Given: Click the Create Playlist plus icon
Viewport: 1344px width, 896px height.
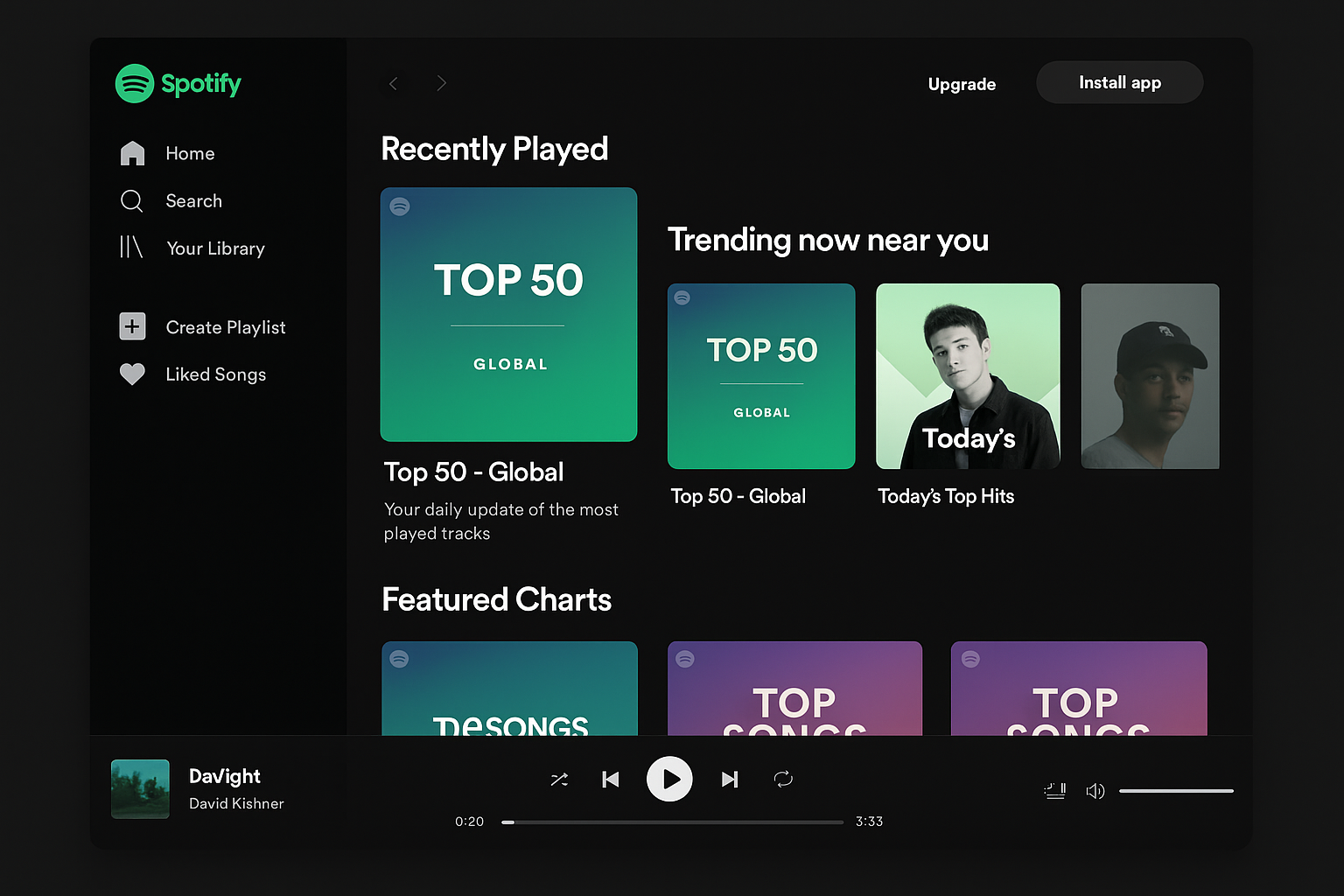Looking at the screenshot, I should [x=132, y=326].
